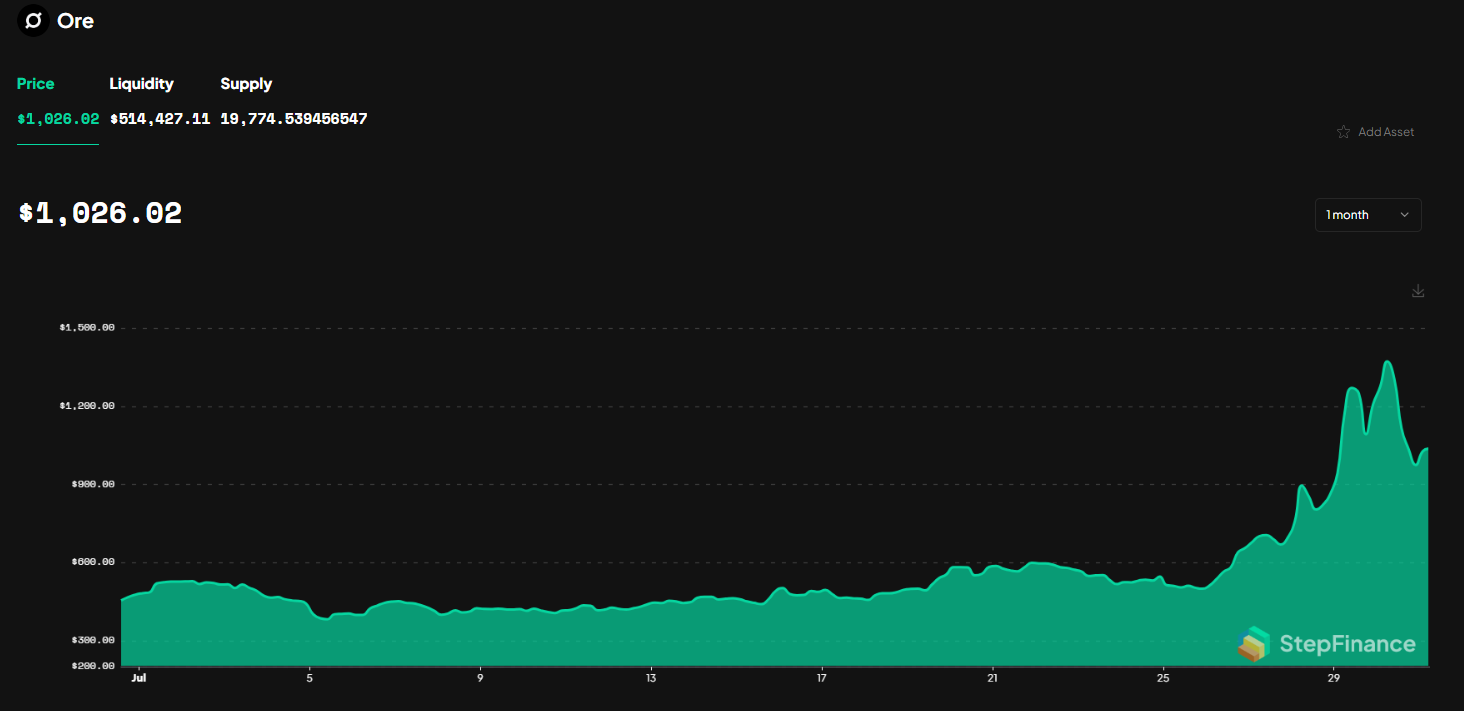Click the $1,500.00 axis label

pos(87,326)
